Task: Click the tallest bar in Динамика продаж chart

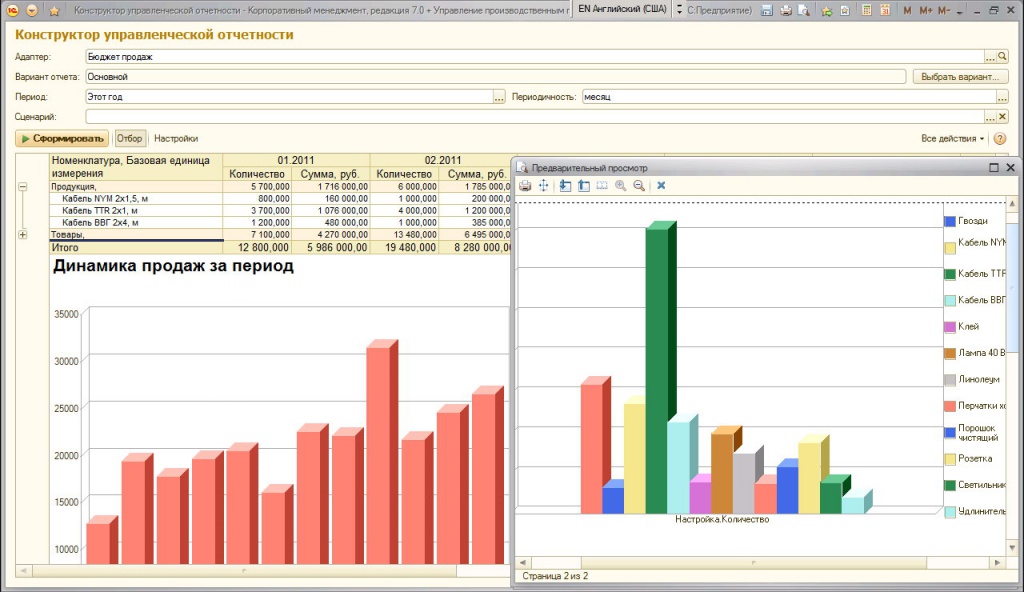Action: point(381,452)
